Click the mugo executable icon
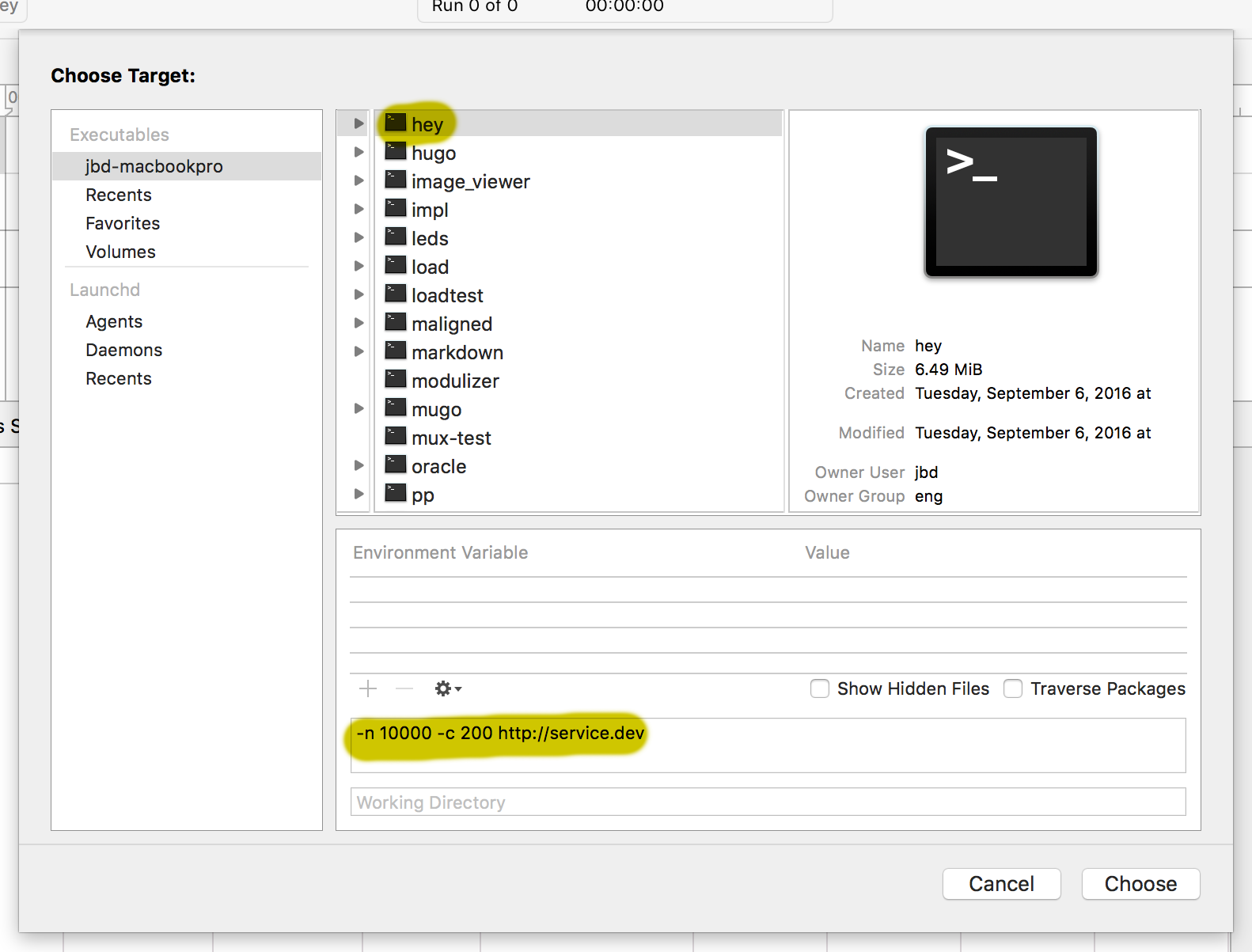The image size is (1252, 952). pyautogui.click(x=396, y=408)
